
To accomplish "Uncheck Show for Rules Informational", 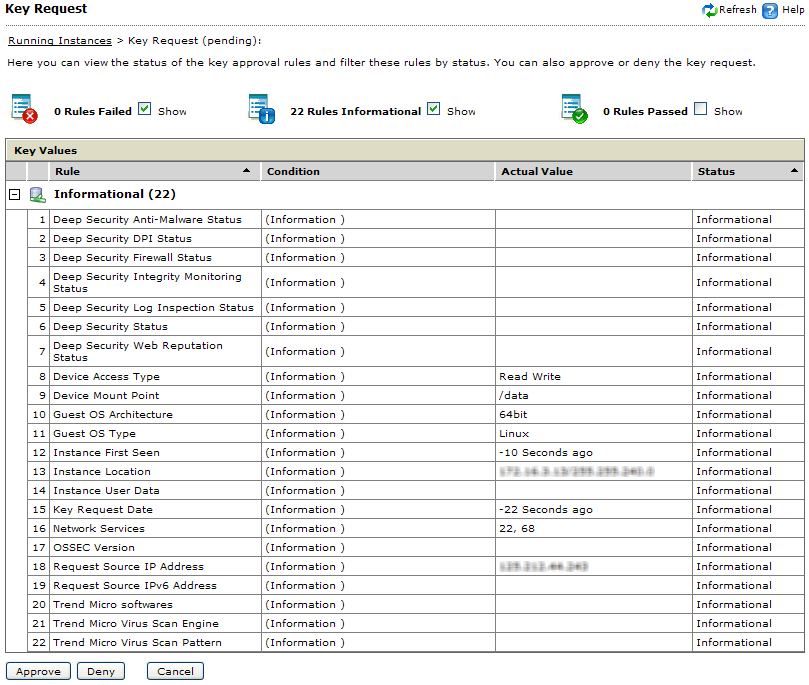I will coord(434,109).
